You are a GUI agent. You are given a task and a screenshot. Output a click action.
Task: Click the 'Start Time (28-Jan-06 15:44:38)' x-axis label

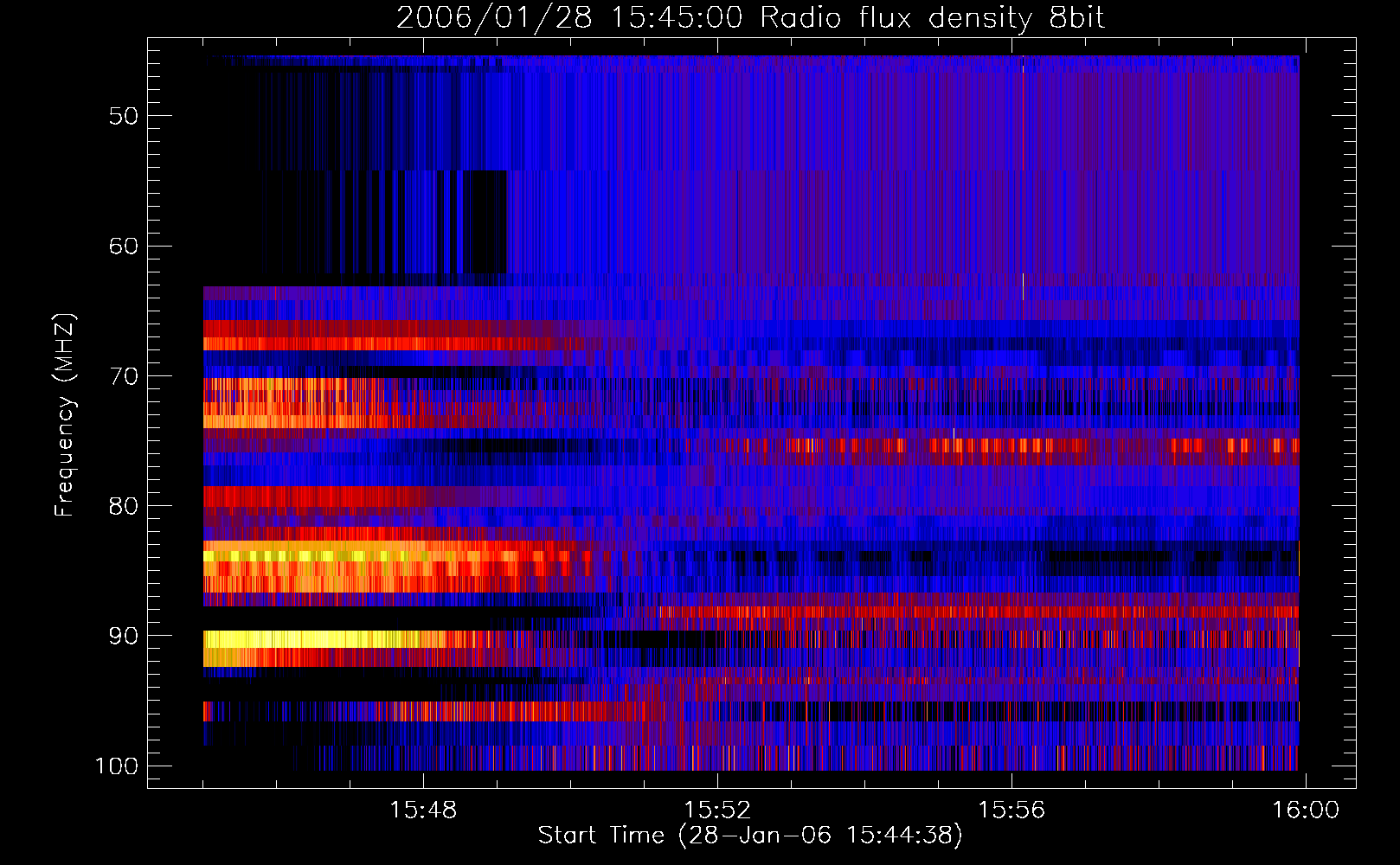pos(750,836)
